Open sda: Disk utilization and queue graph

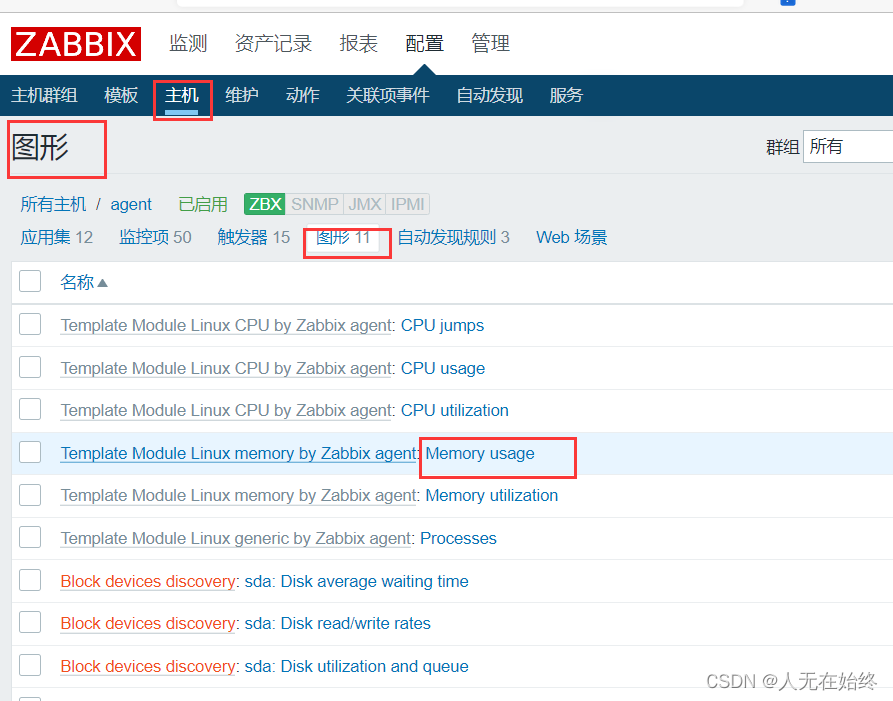coord(357,666)
